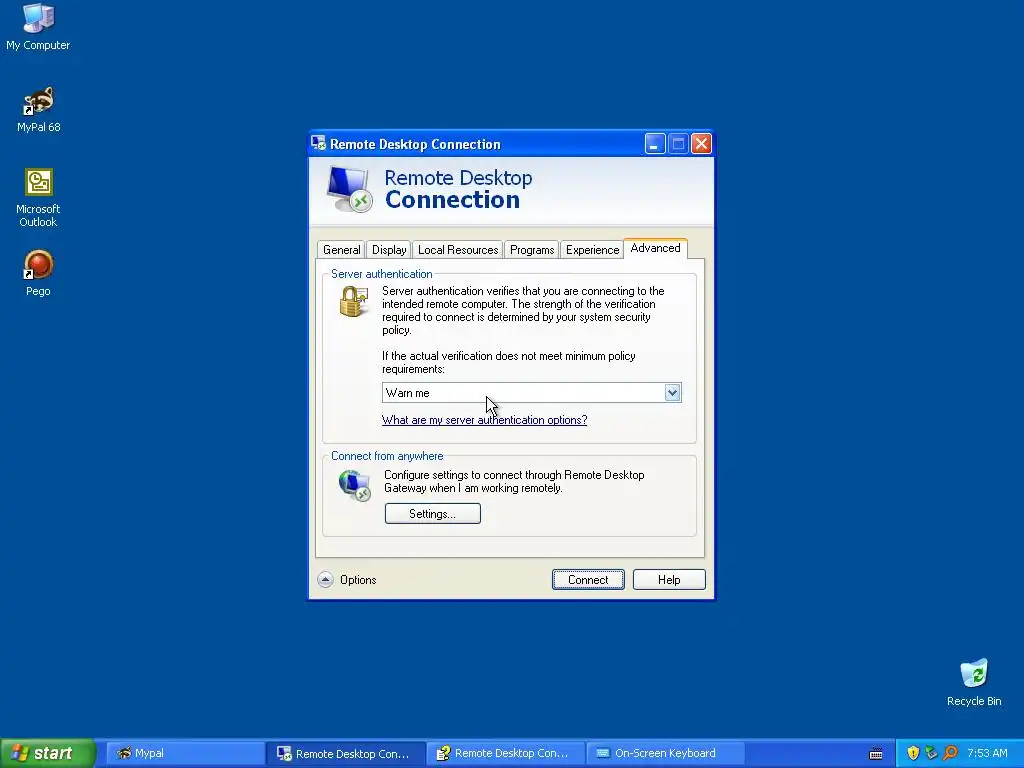Viewport: 1024px width, 768px height.
Task: Open What are my server authentication options link
Action: [484, 420]
